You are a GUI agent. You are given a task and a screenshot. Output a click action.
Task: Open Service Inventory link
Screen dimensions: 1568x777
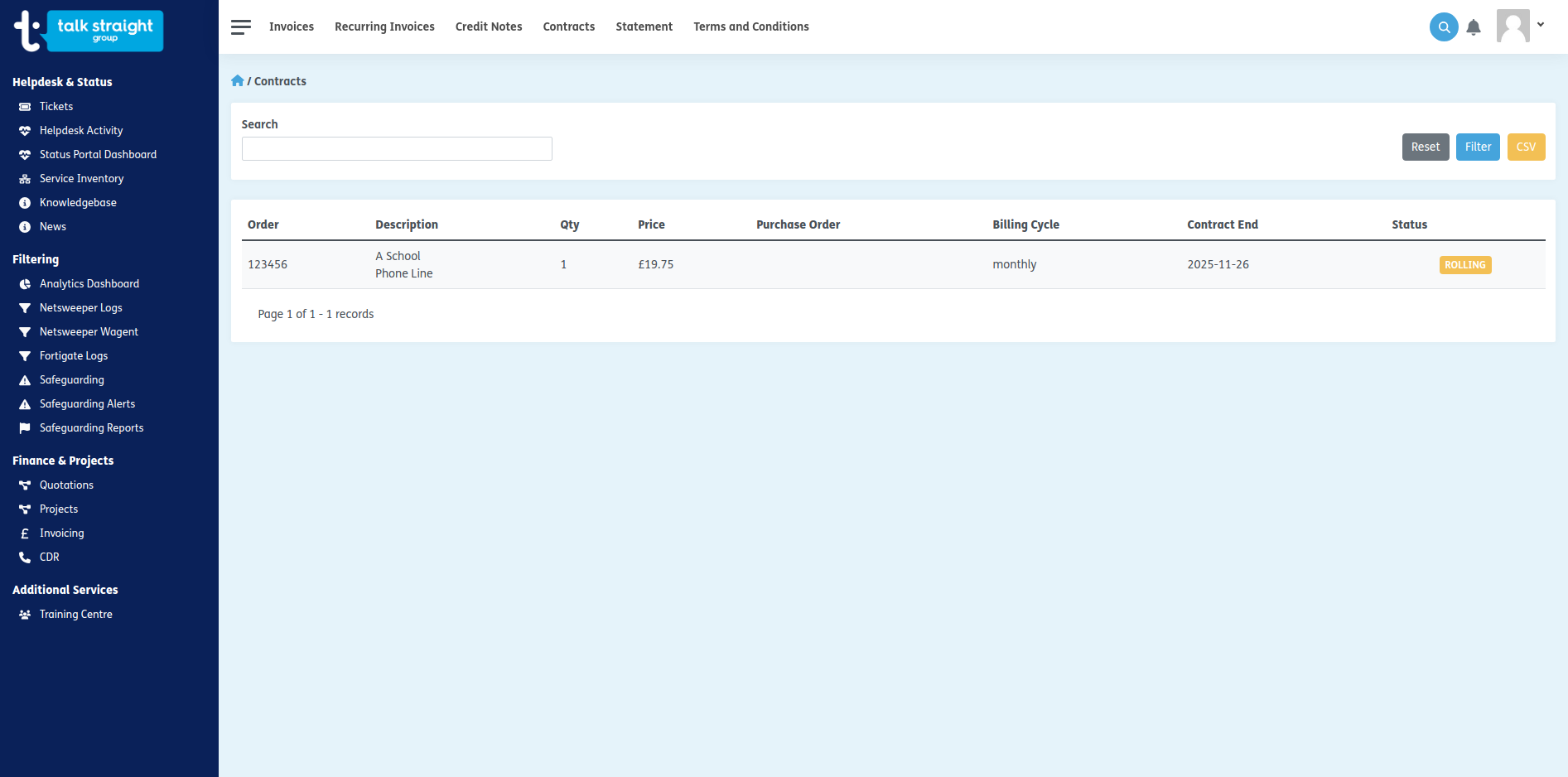click(x=81, y=179)
